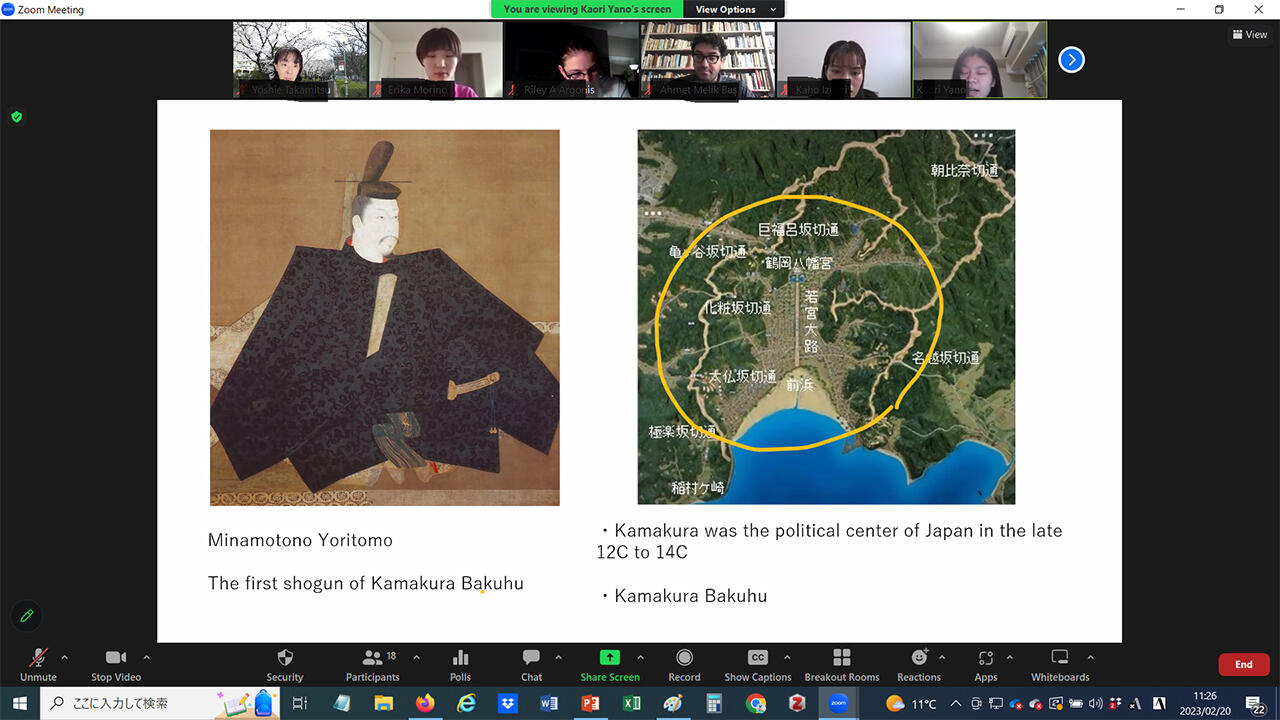Open the notification center icon
This screenshot has width=1280, height=720.
[1255, 704]
